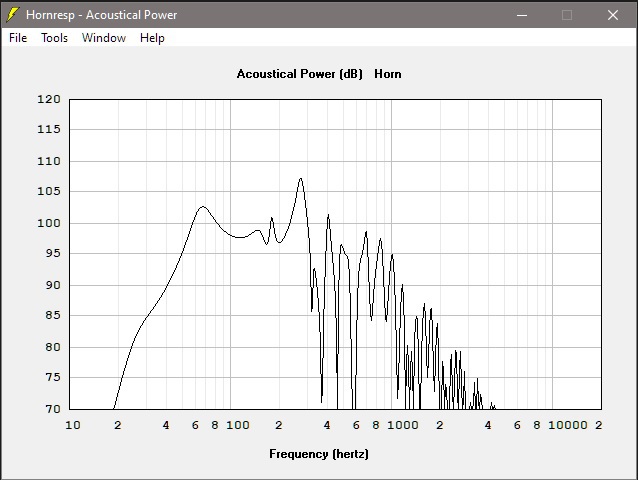
Task: Click the 90 dB axis label
Action: pyautogui.click(x=52, y=285)
